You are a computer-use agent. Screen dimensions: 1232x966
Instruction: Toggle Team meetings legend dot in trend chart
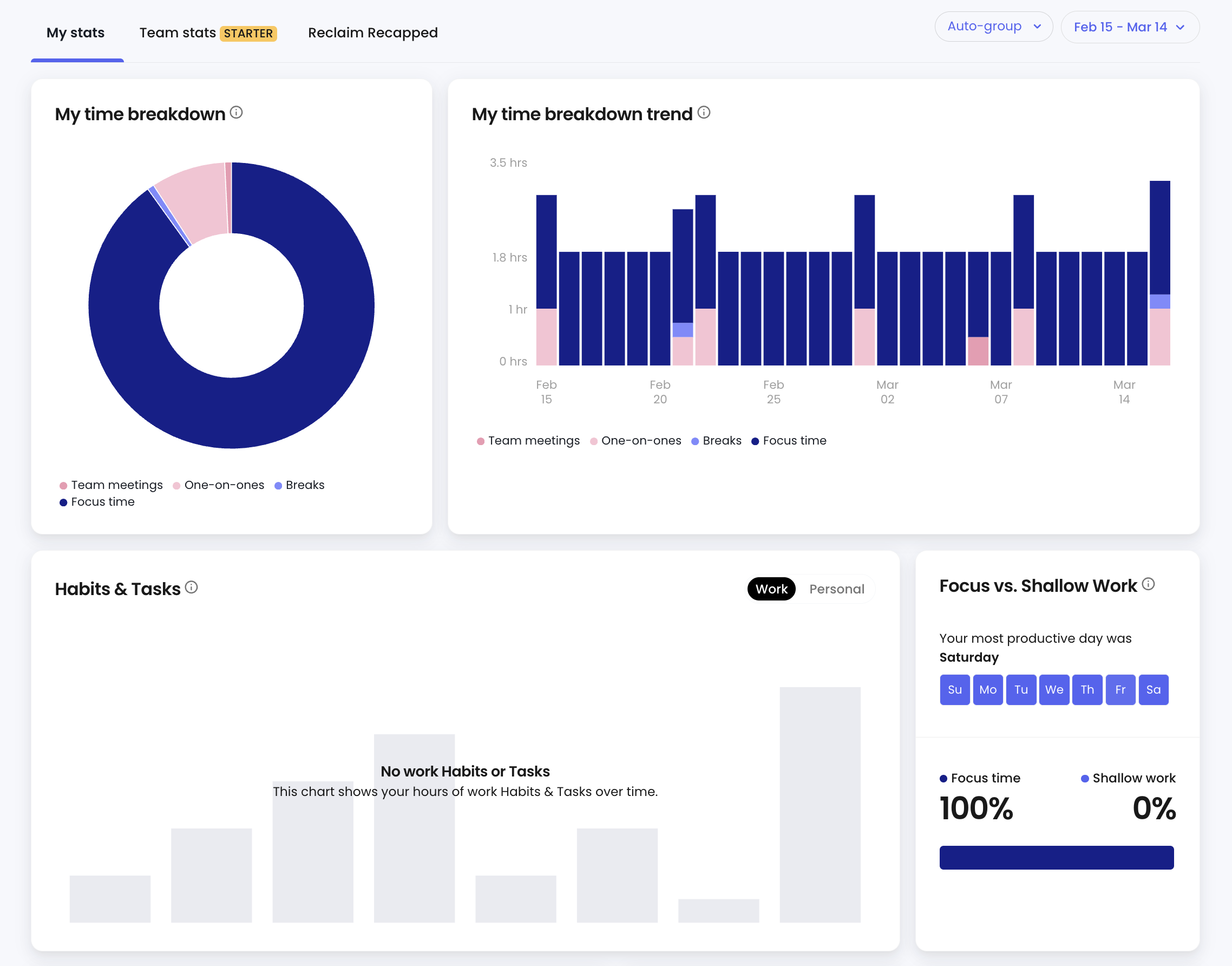[x=480, y=441]
